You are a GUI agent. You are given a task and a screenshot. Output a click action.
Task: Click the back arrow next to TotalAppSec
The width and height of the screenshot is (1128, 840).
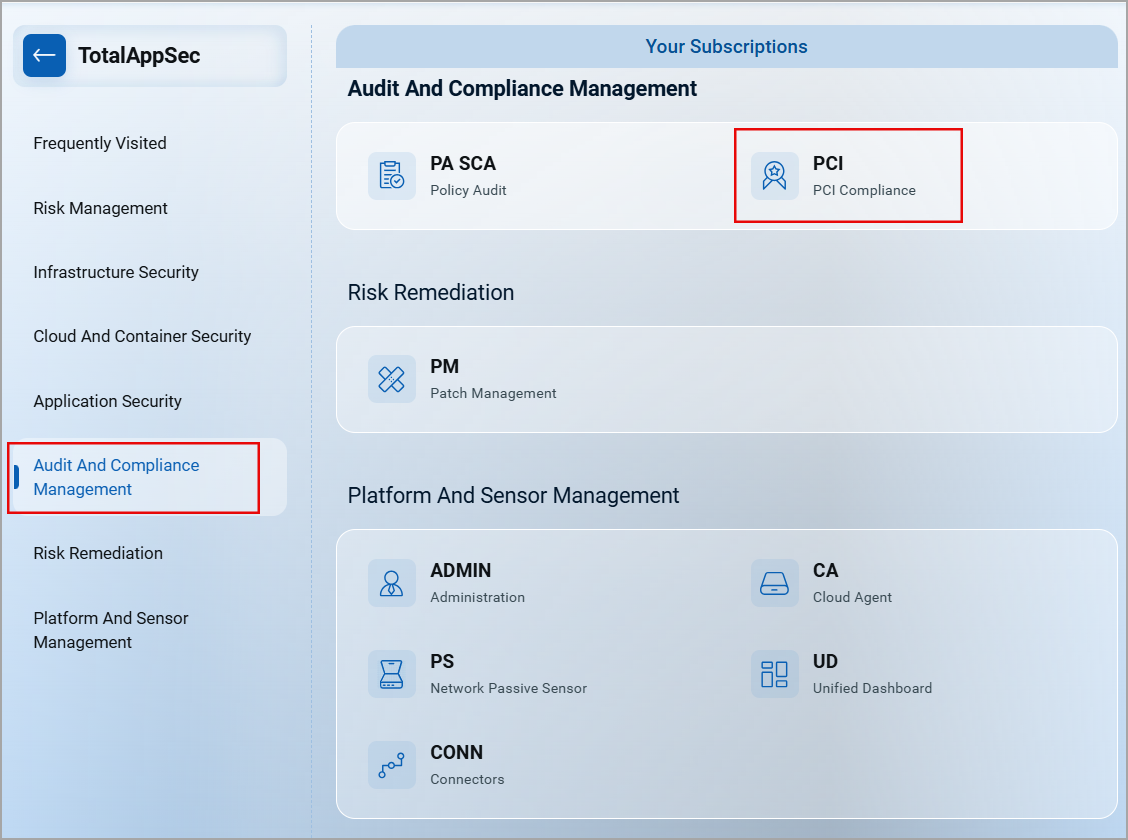(44, 55)
